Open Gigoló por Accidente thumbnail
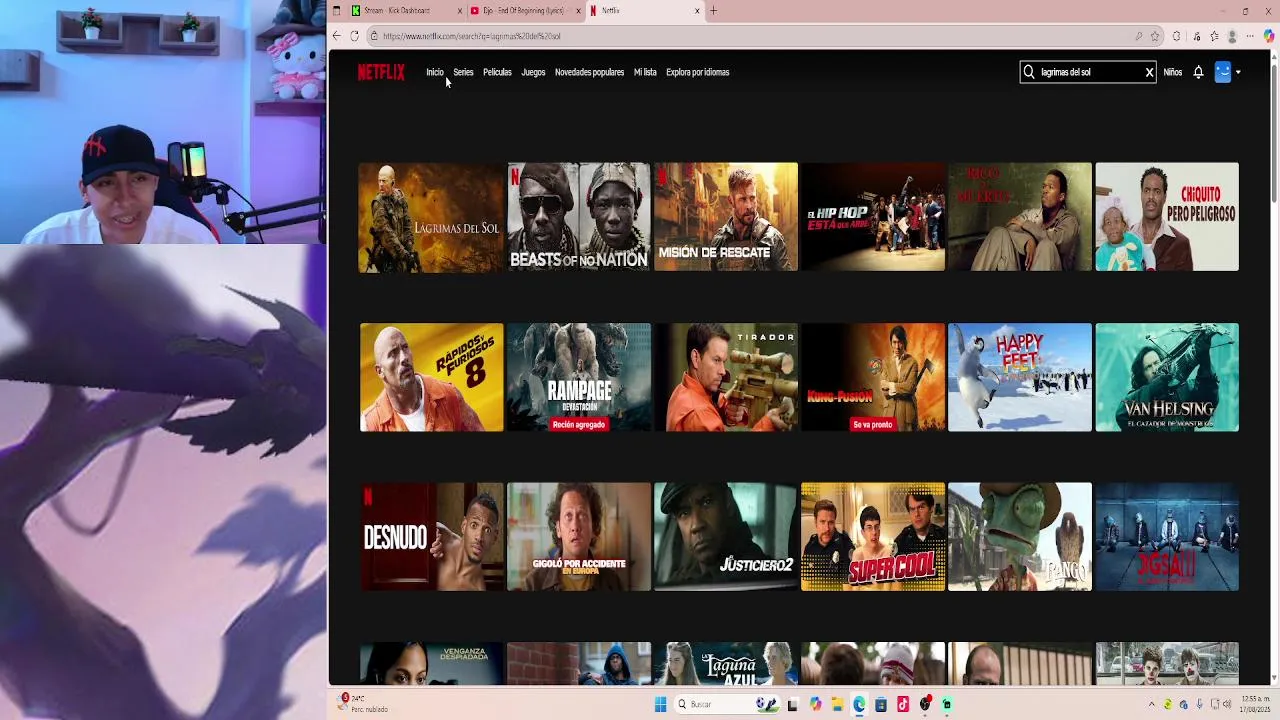The width and height of the screenshot is (1280, 720). (578, 537)
